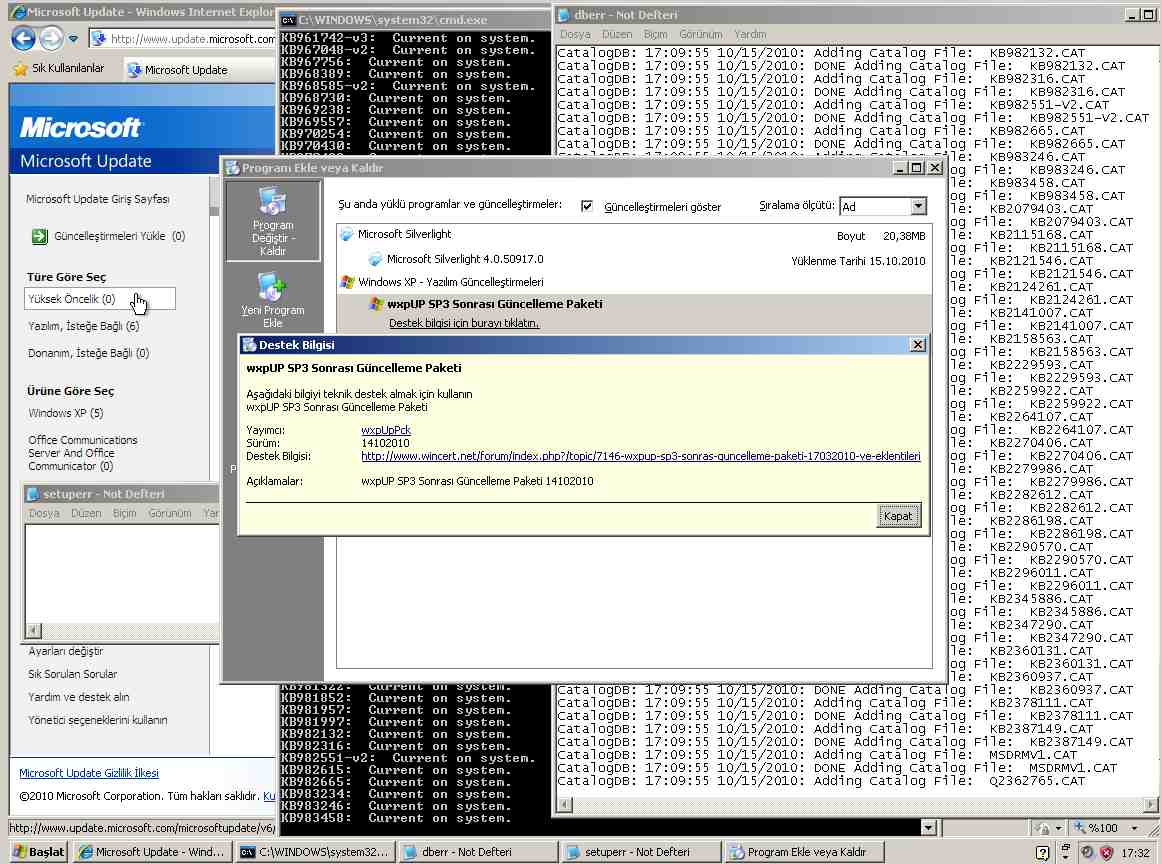This screenshot has width=1162, height=864.
Task: Open the recent pages dropdown arrow
Action: pyautogui.click(x=73, y=39)
